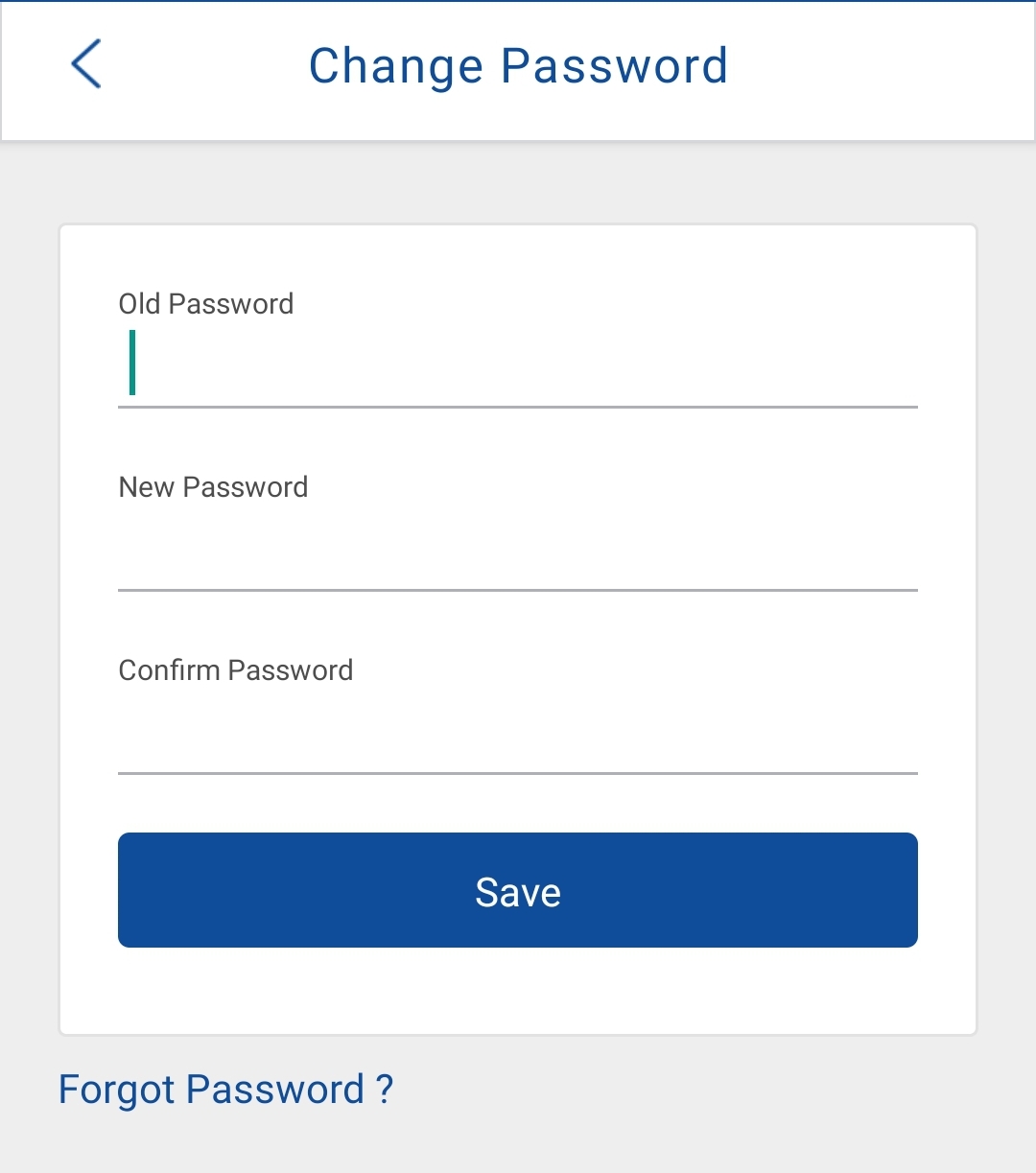Click the underline beneath Confirm Password field
The height and width of the screenshot is (1173, 1036).
tap(518, 773)
